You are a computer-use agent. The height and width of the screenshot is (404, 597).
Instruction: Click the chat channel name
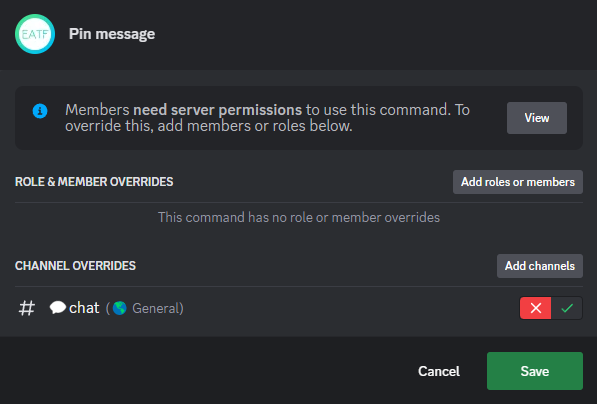(84, 308)
